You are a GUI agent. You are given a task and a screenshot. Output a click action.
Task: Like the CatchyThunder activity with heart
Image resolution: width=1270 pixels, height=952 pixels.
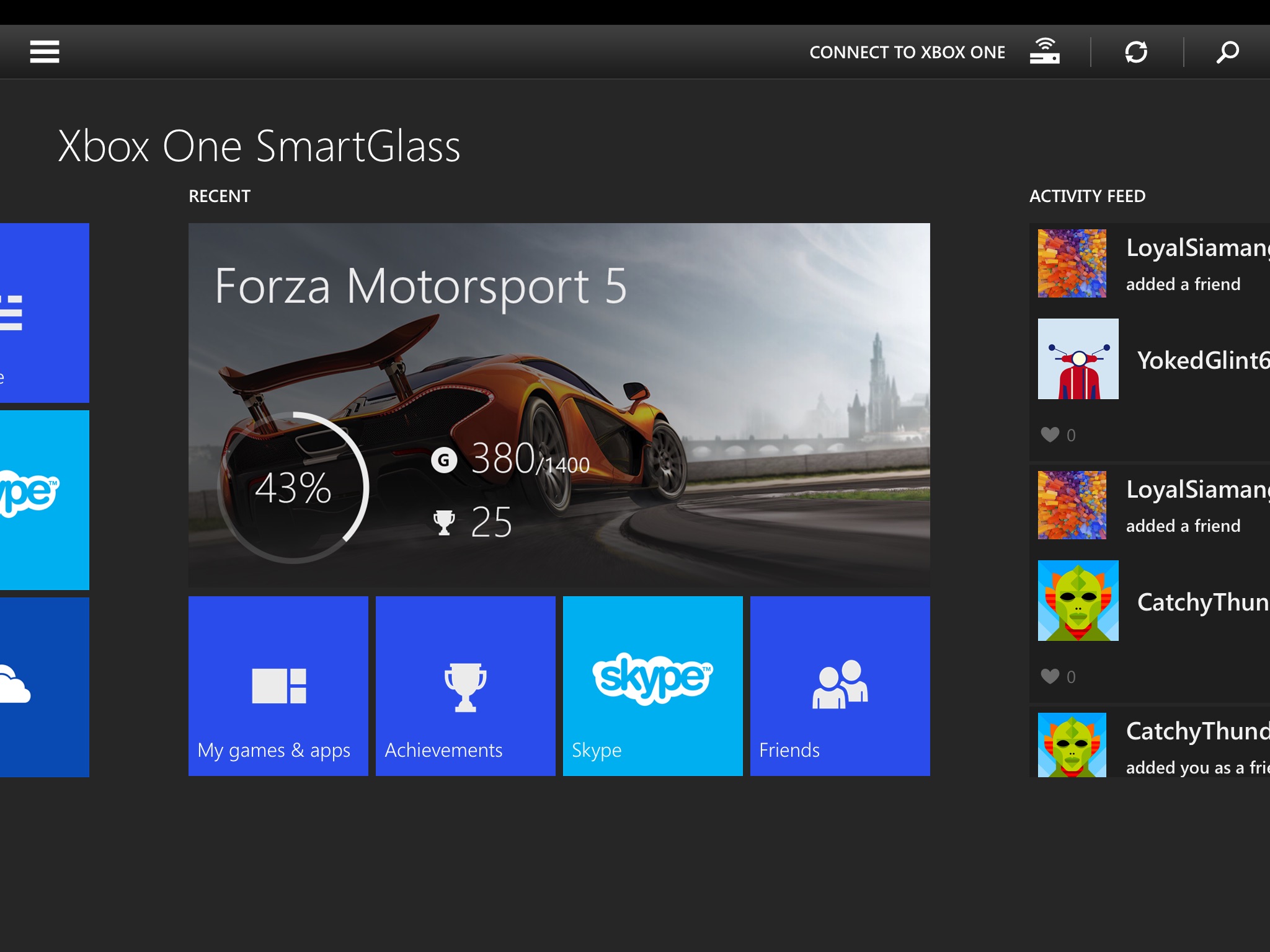click(x=1050, y=676)
